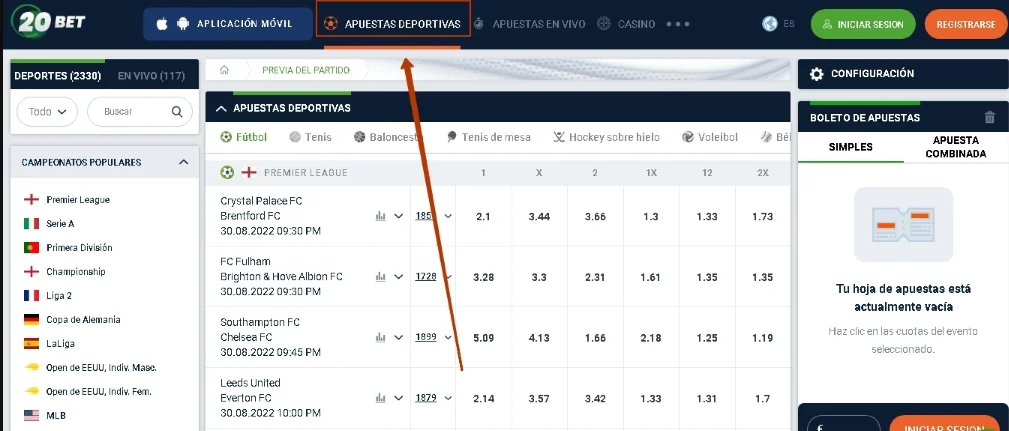Select the Voleibol sport tab
Viewport: 1009px width, 431px height.
pyautogui.click(x=710, y=137)
